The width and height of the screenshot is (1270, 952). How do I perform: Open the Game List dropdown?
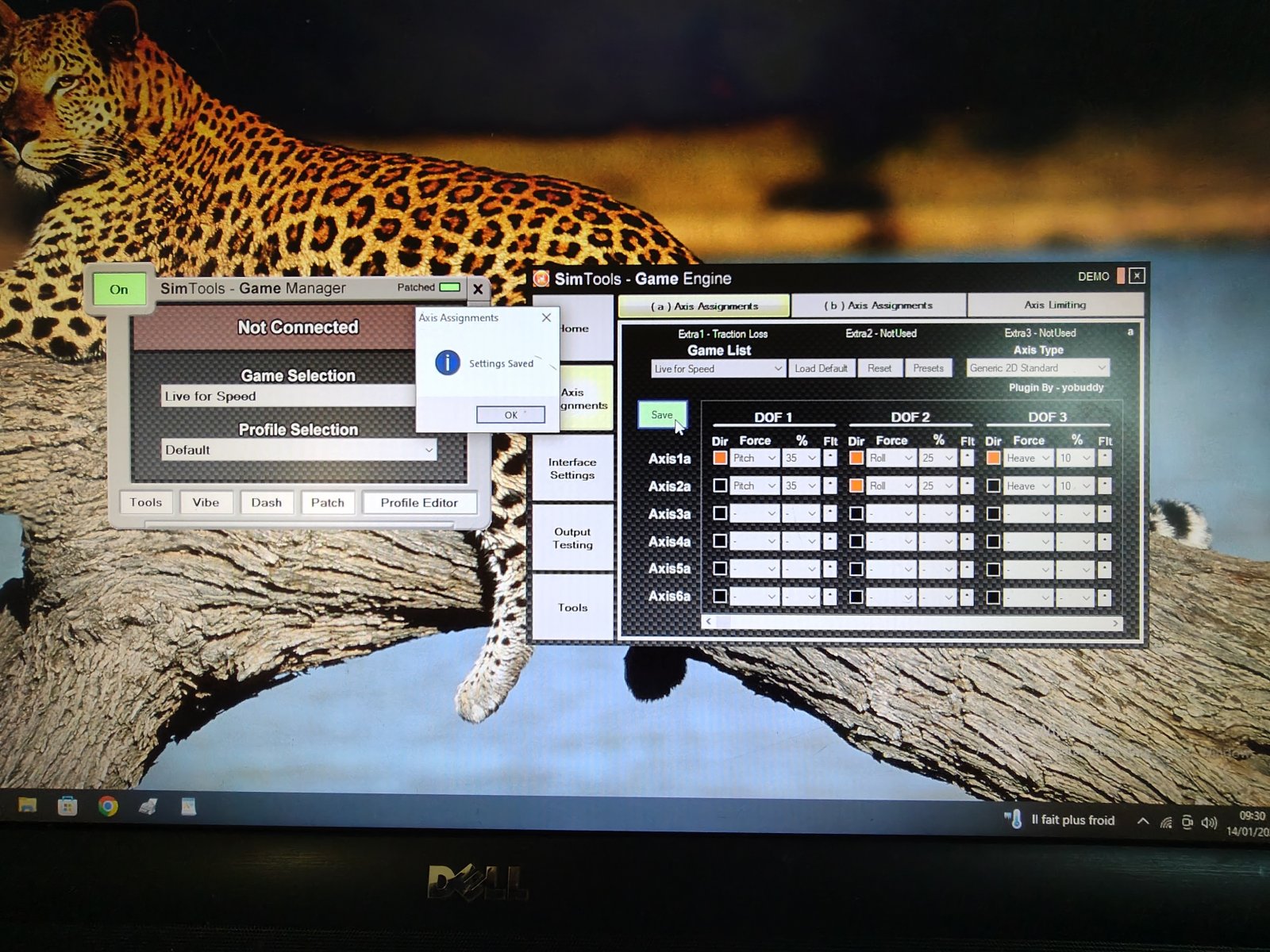pyautogui.click(x=718, y=369)
